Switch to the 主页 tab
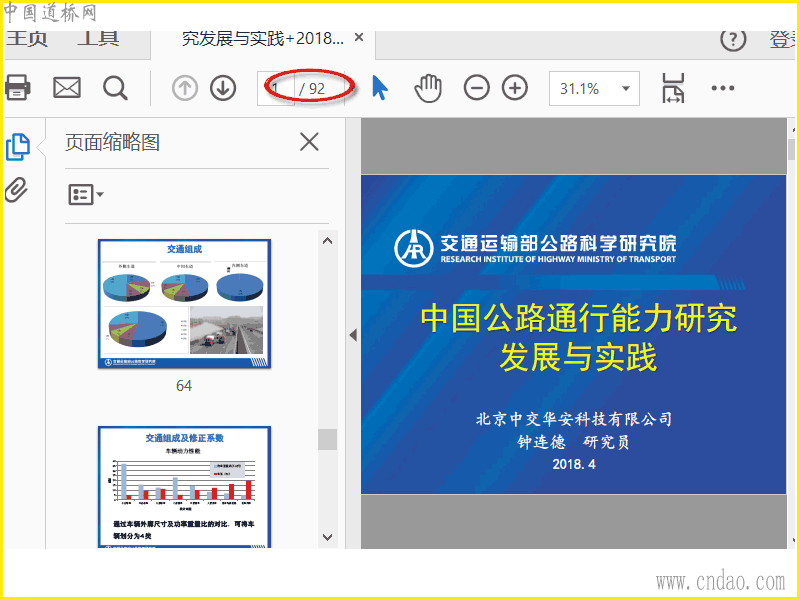 pos(27,39)
